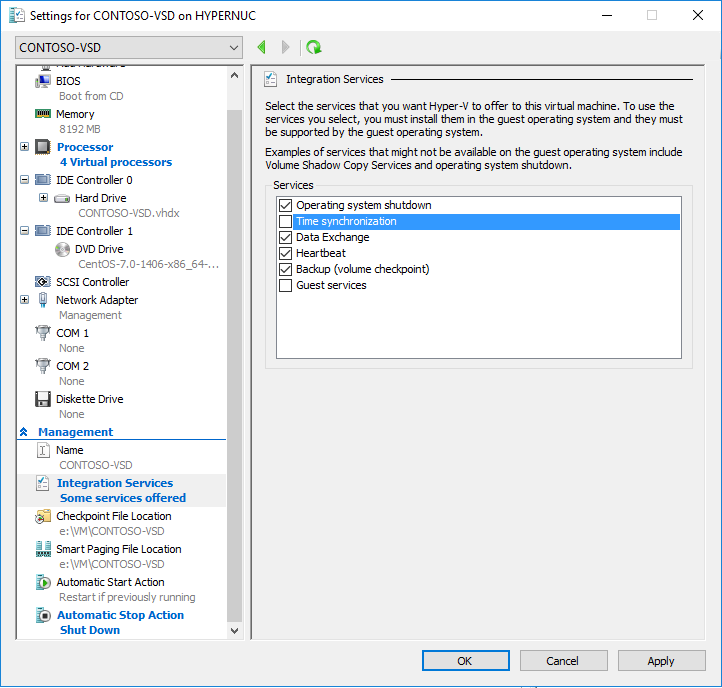The image size is (722, 688).
Task: Select the Heartbeat service row
Action: pos(320,254)
